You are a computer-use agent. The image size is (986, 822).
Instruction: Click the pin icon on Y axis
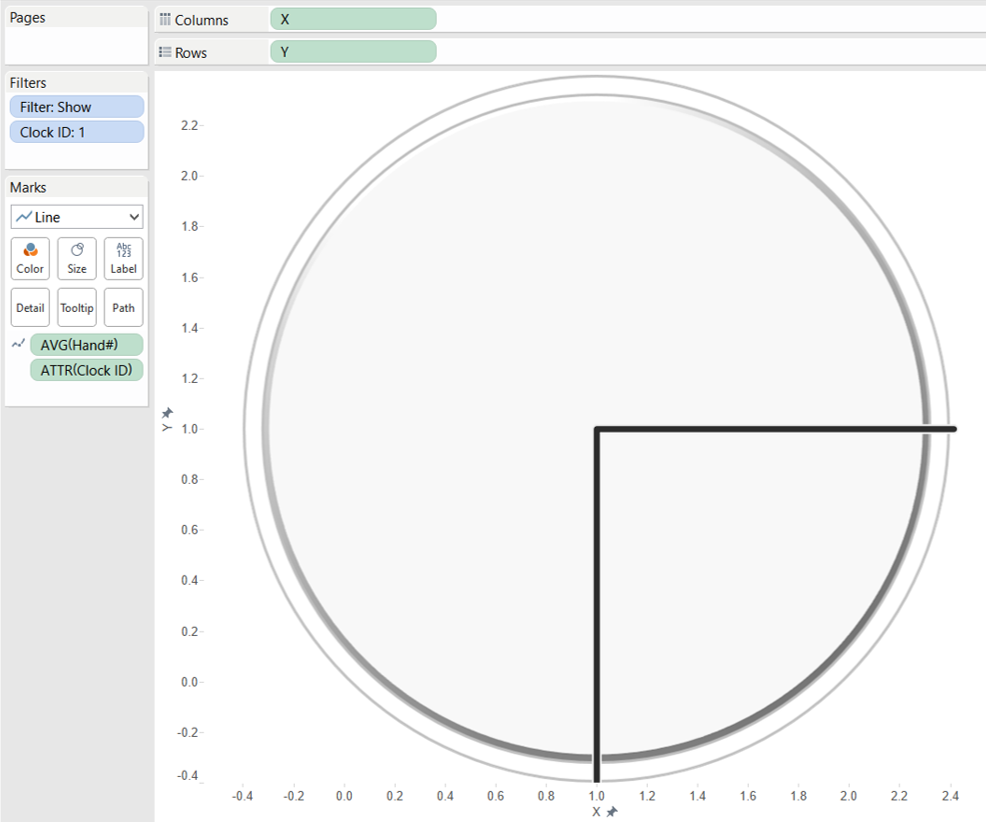pos(167,413)
